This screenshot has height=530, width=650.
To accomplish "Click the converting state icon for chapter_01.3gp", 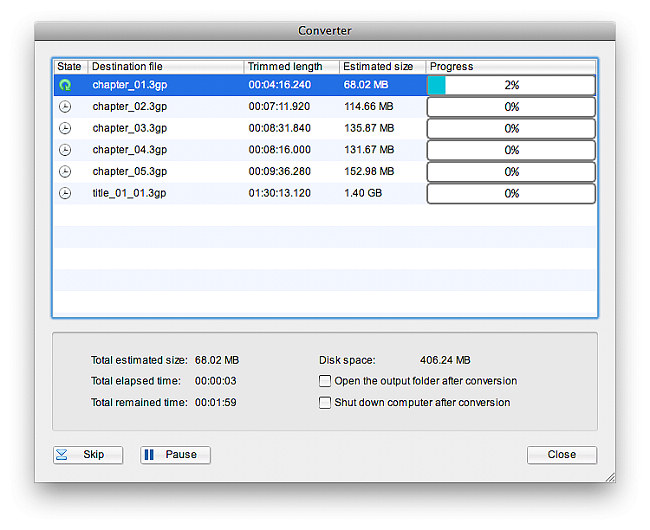I will pos(65,85).
